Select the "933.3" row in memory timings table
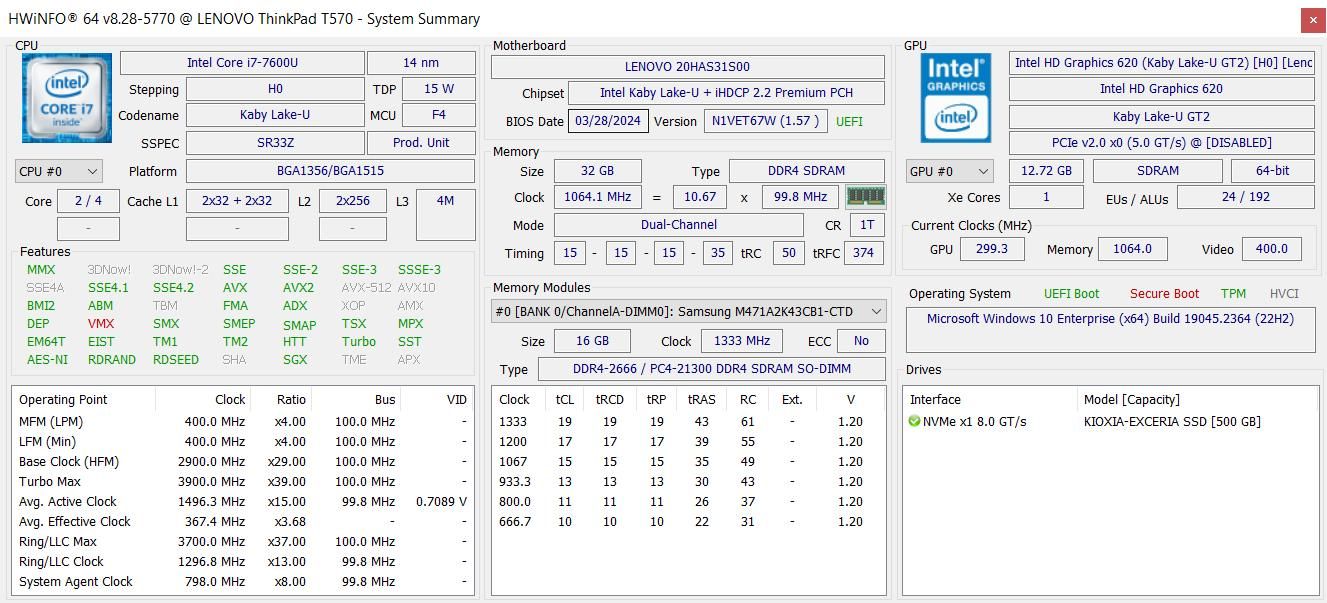This screenshot has width=1327, height=603. tap(688, 481)
